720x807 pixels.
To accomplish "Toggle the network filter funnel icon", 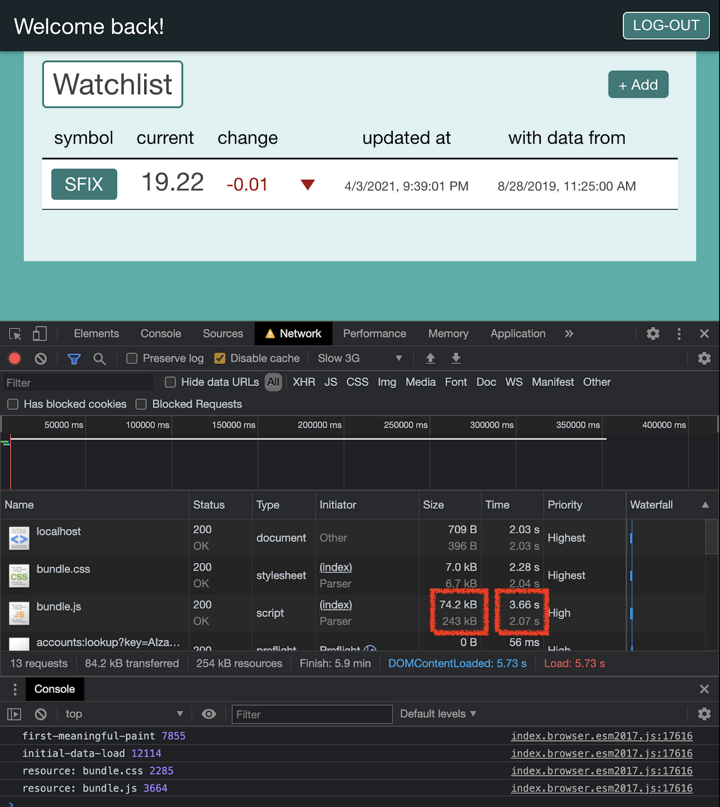I will (74, 359).
